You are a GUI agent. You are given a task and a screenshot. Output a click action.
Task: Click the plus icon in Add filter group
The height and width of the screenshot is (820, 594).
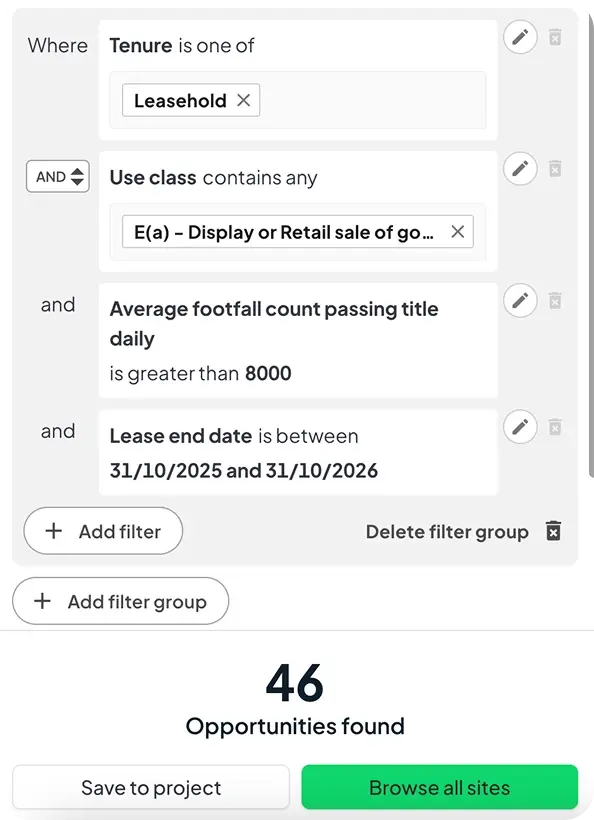click(x=42, y=601)
